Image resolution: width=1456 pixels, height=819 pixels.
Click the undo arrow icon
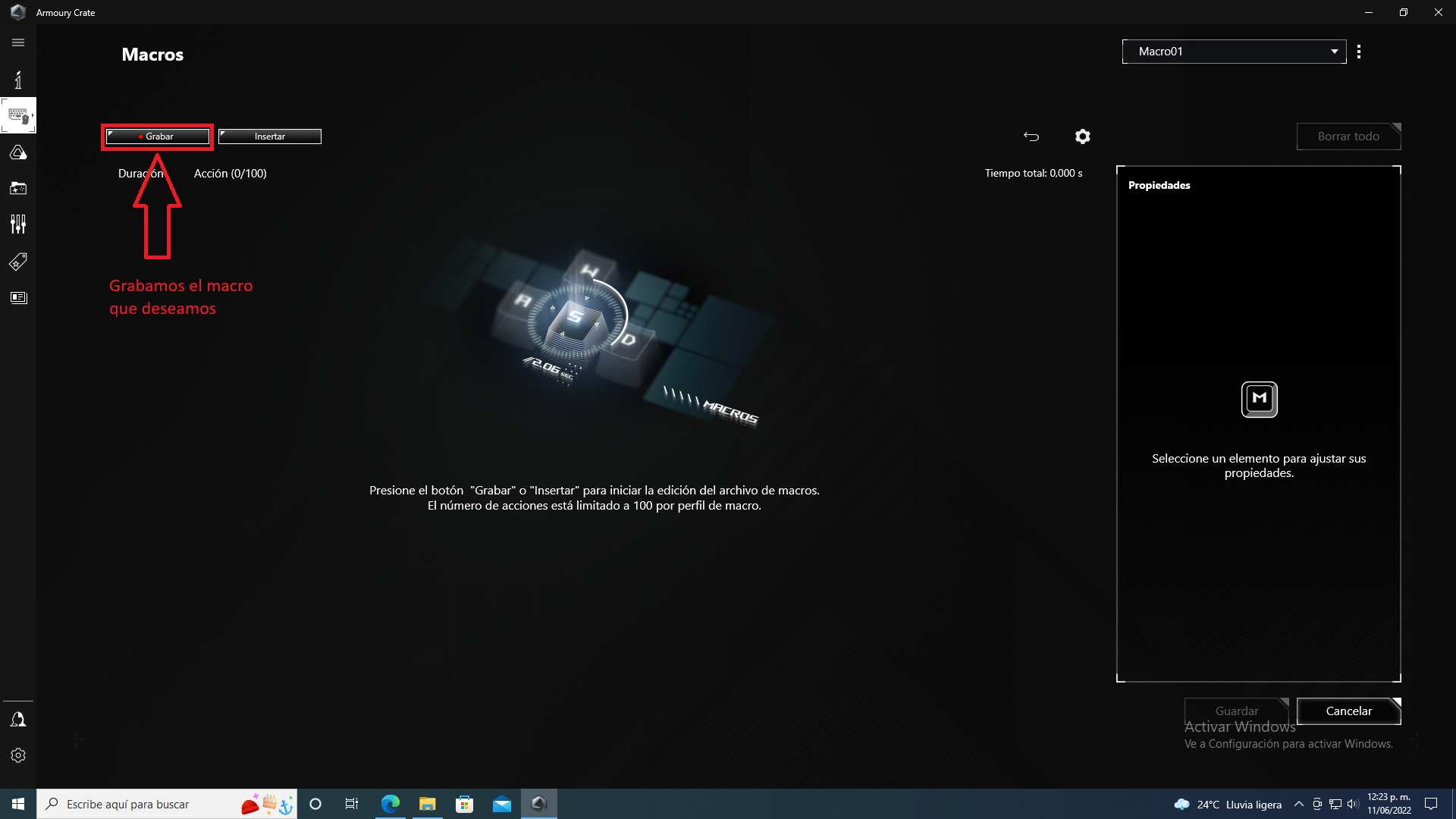(x=1031, y=136)
